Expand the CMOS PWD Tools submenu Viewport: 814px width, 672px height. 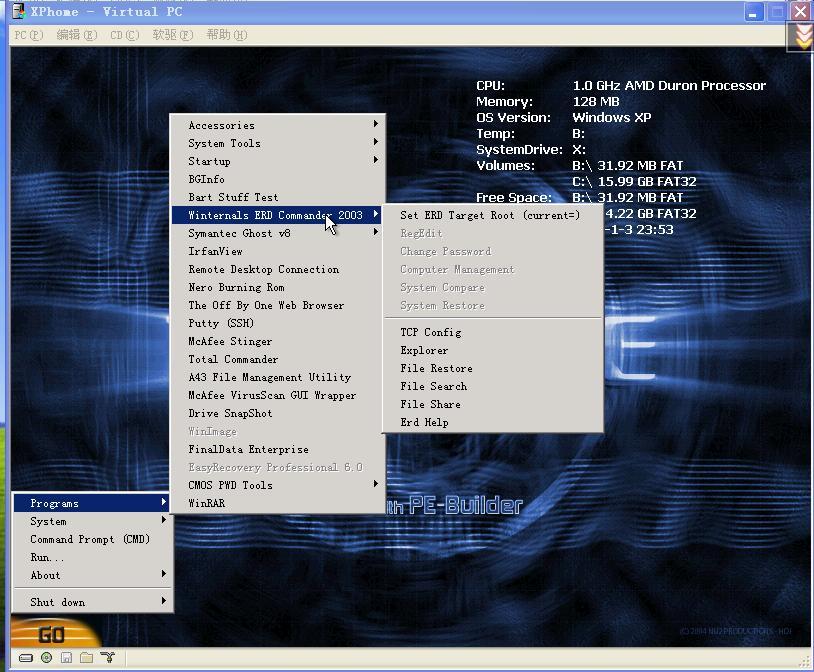[278, 485]
